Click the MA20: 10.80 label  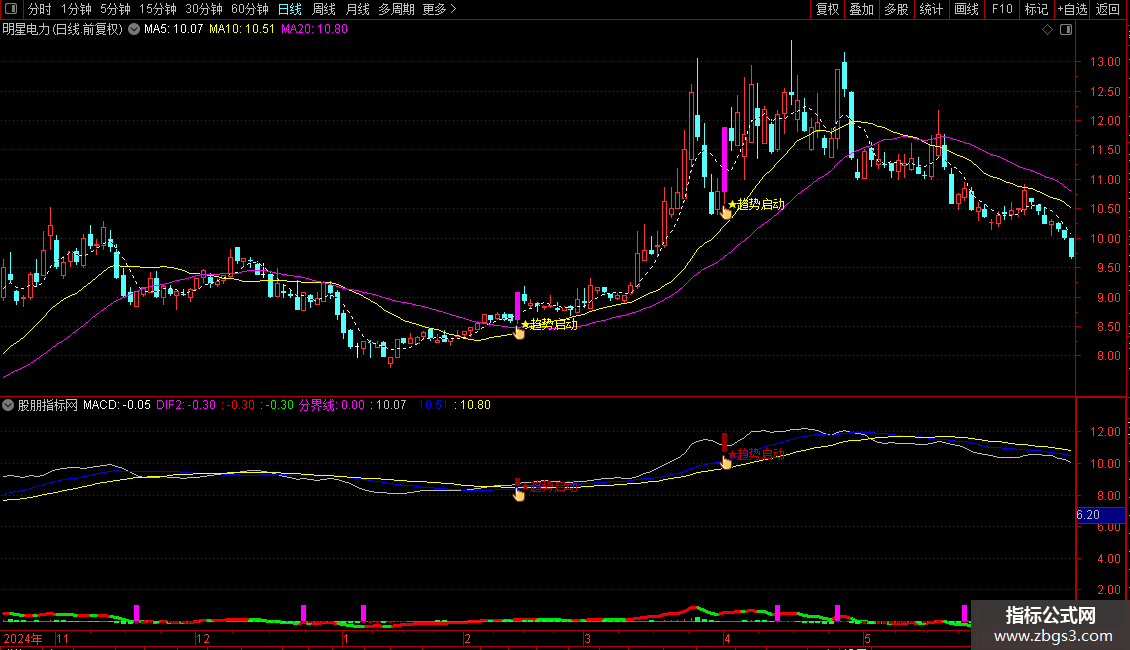[x=314, y=30]
